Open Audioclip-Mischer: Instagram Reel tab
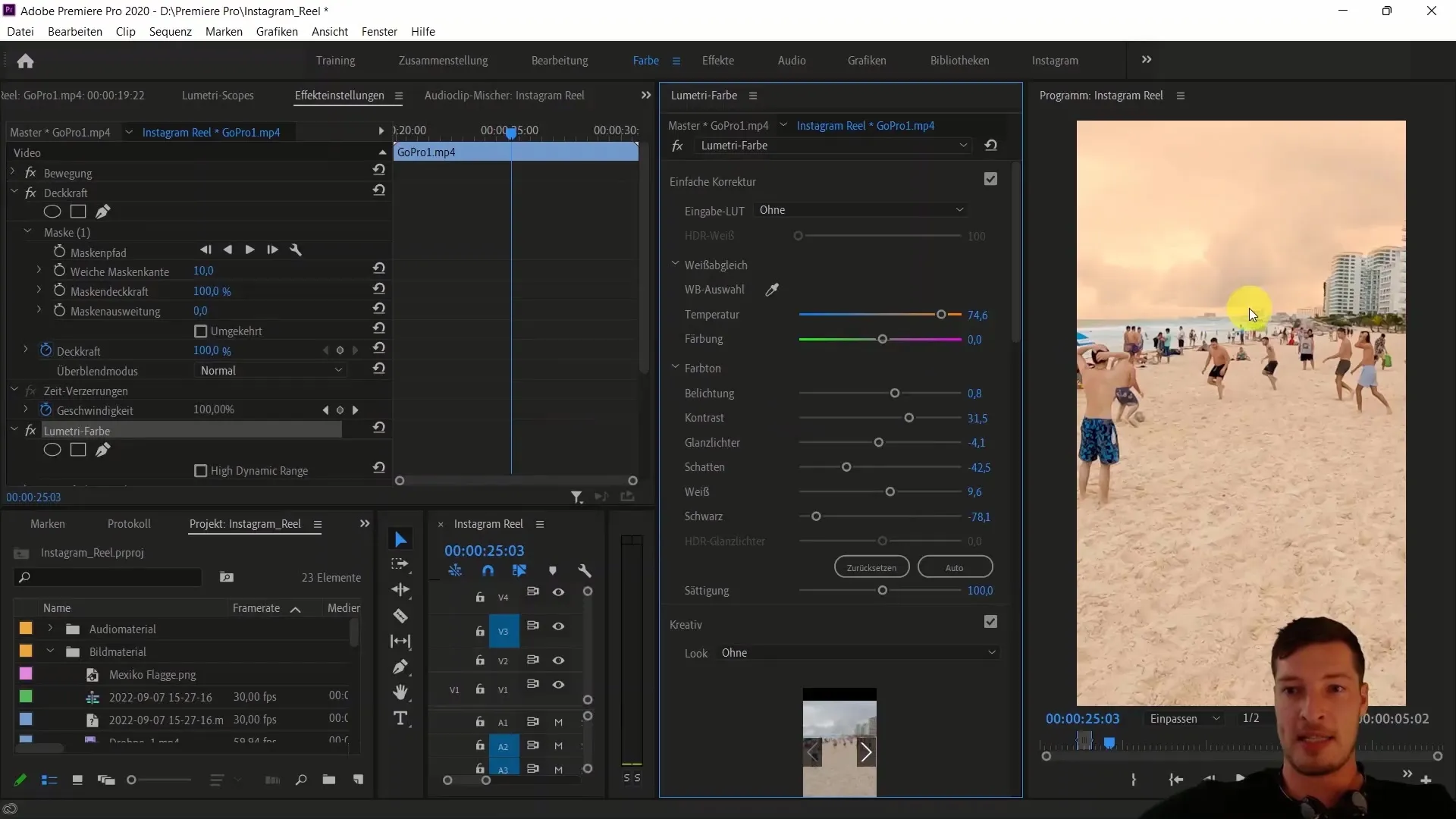 504,96
